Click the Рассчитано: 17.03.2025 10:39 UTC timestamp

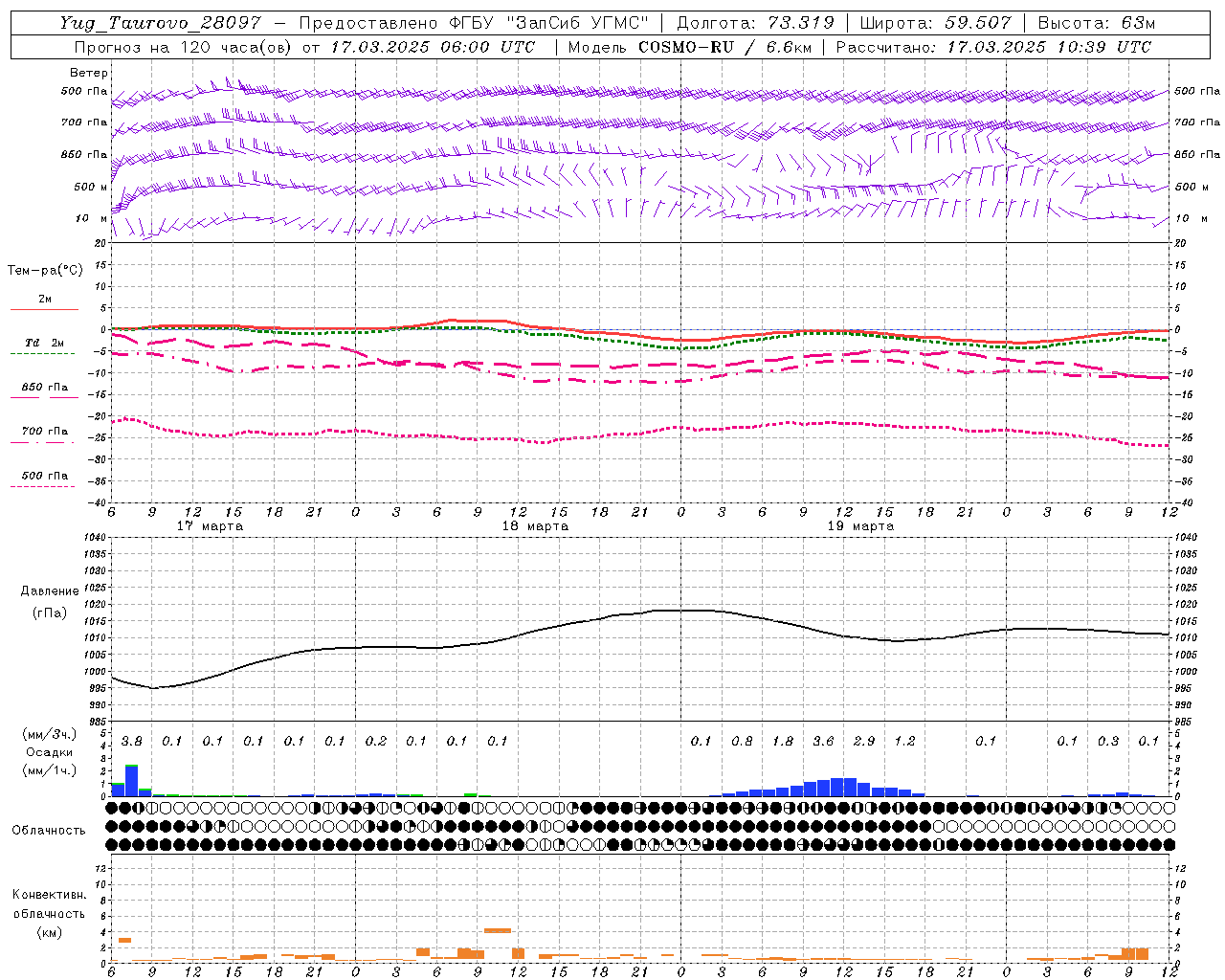(x=993, y=47)
